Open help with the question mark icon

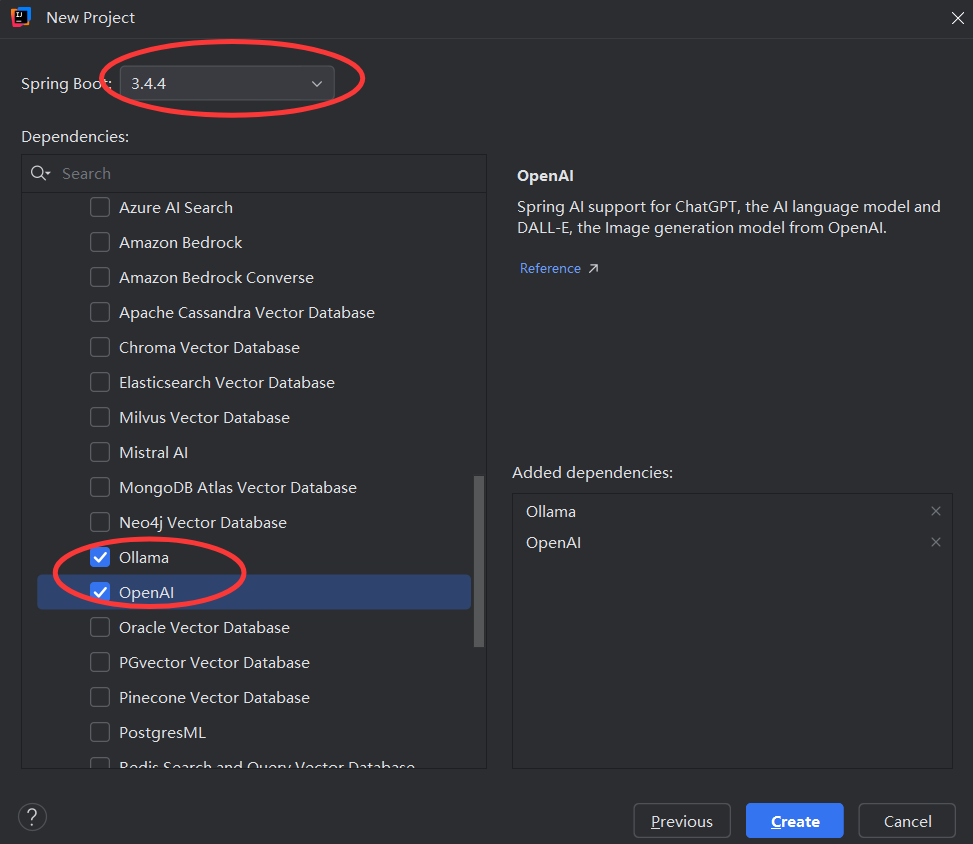point(32,817)
